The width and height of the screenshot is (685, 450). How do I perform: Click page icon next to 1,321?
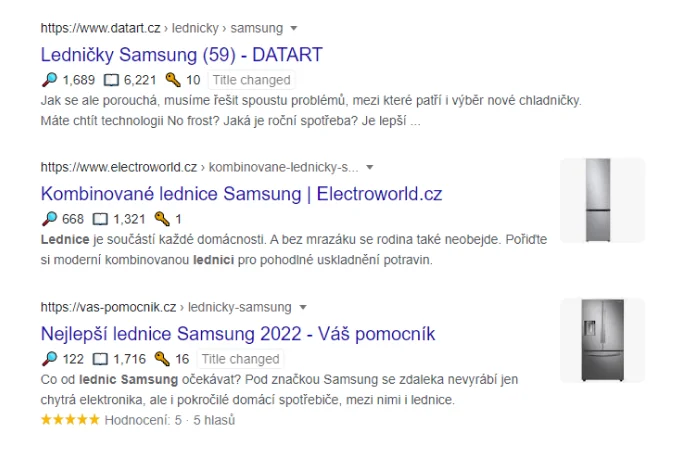[x=100, y=219]
